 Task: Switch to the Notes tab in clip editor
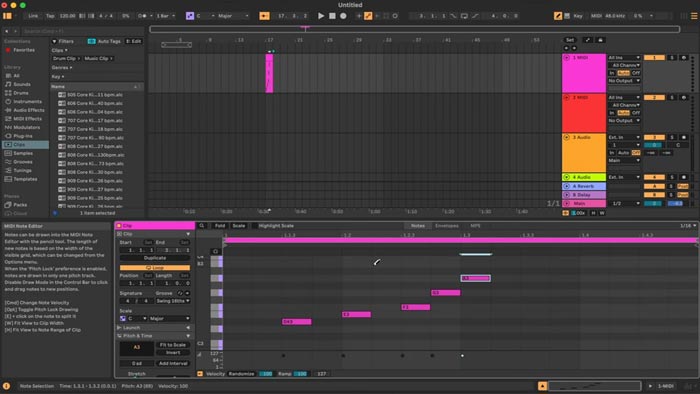pos(418,226)
